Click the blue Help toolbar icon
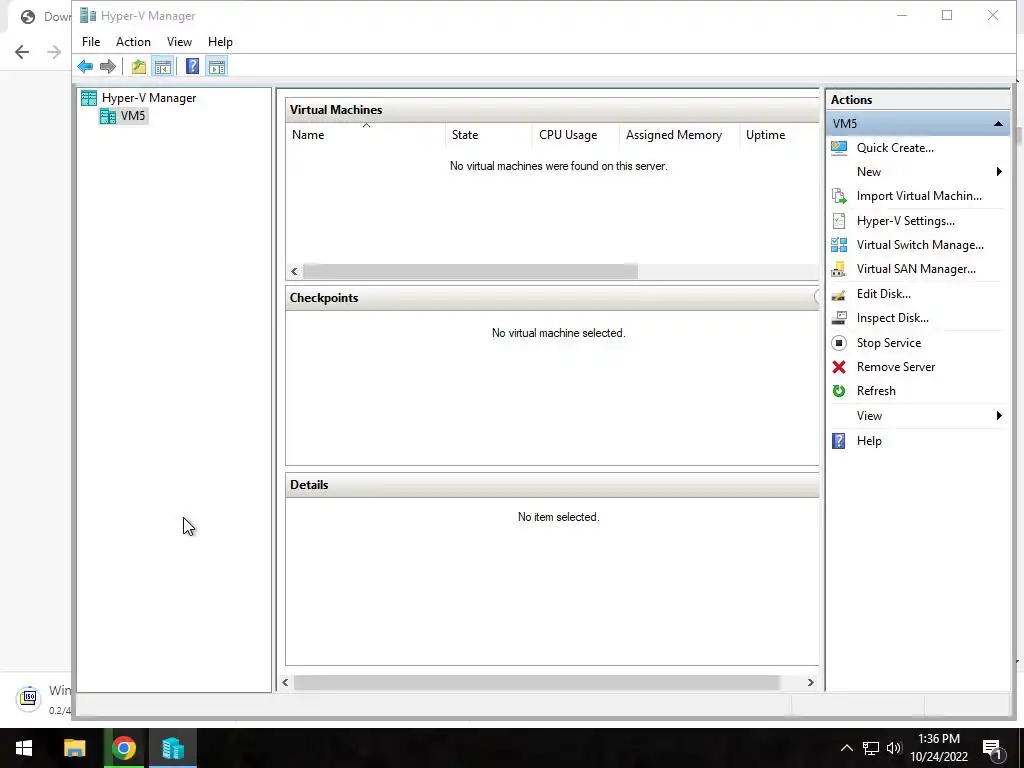The image size is (1024, 768). 192,66
